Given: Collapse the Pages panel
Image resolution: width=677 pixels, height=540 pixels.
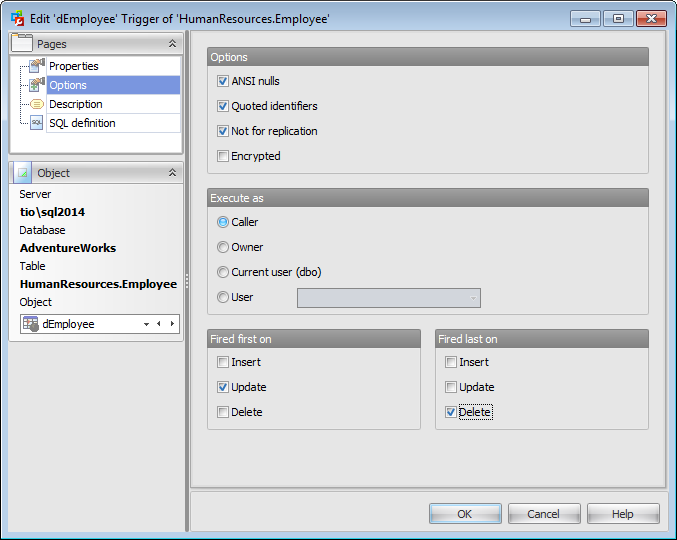Looking at the screenshot, I should pyautogui.click(x=172, y=44).
